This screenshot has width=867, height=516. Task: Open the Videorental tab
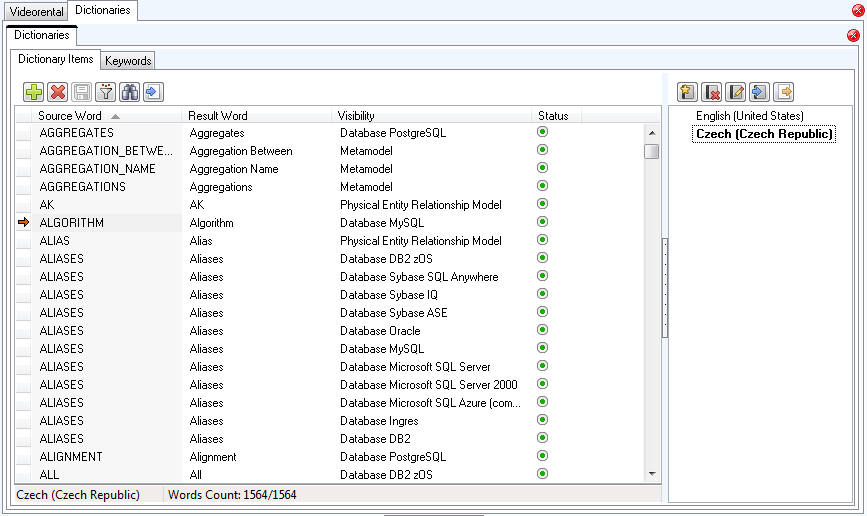coord(36,12)
